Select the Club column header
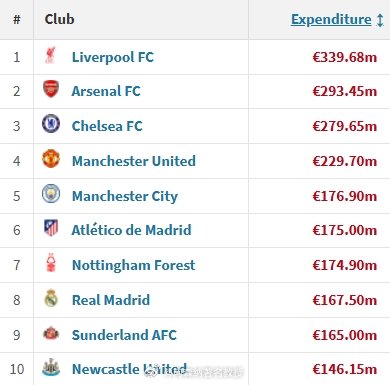The image size is (390, 385). pyautogui.click(x=59, y=19)
